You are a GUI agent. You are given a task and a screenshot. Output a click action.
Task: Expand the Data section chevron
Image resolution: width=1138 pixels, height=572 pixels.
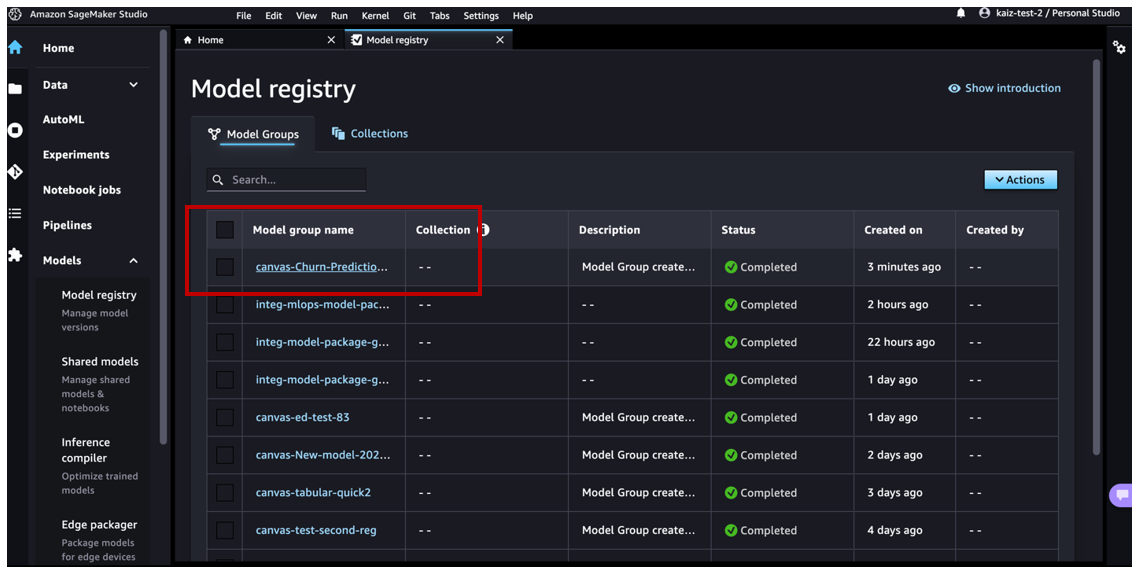point(134,85)
